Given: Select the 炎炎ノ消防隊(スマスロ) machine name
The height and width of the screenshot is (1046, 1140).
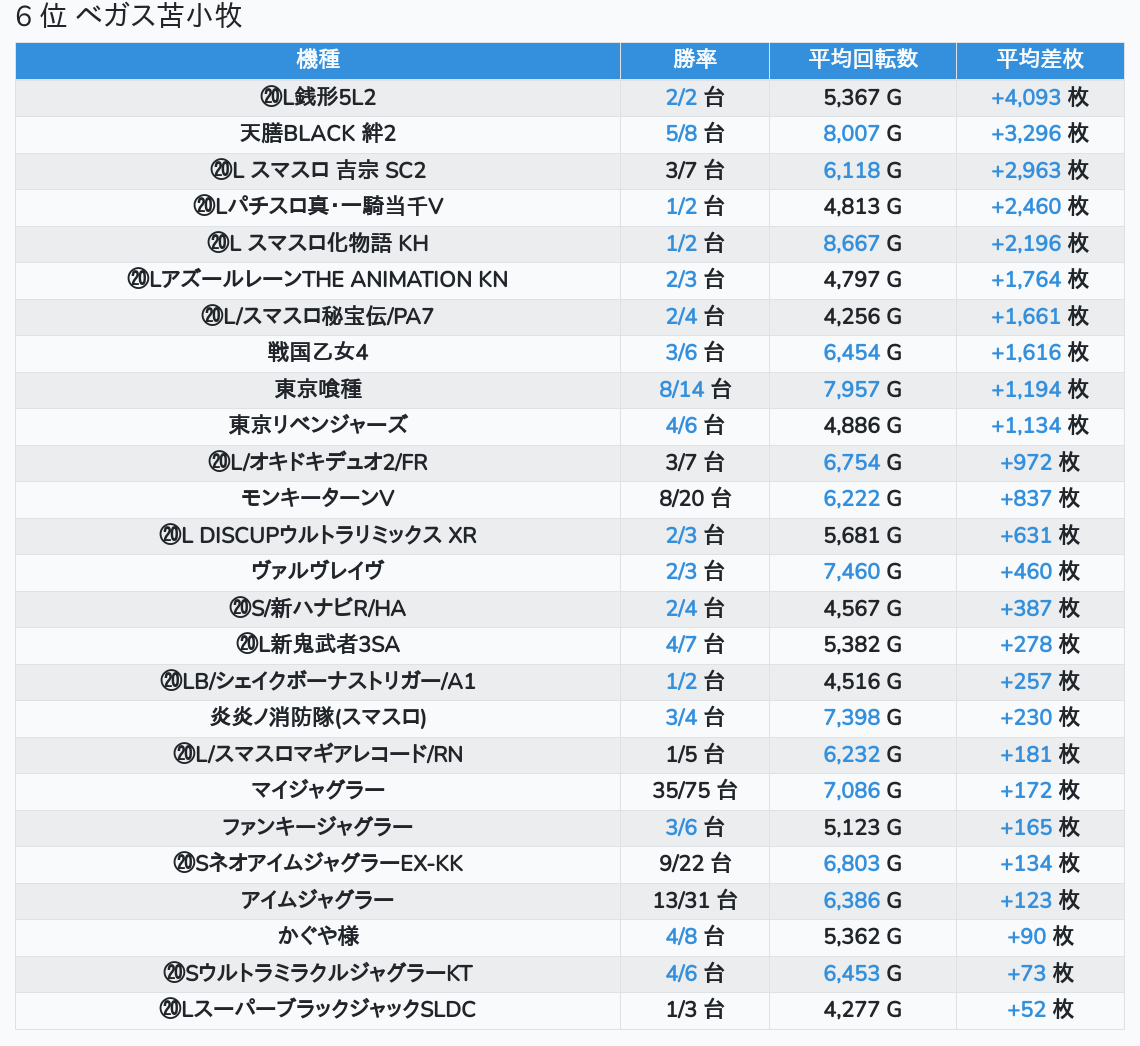Looking at the screenshot, I should tap(318, 717).
